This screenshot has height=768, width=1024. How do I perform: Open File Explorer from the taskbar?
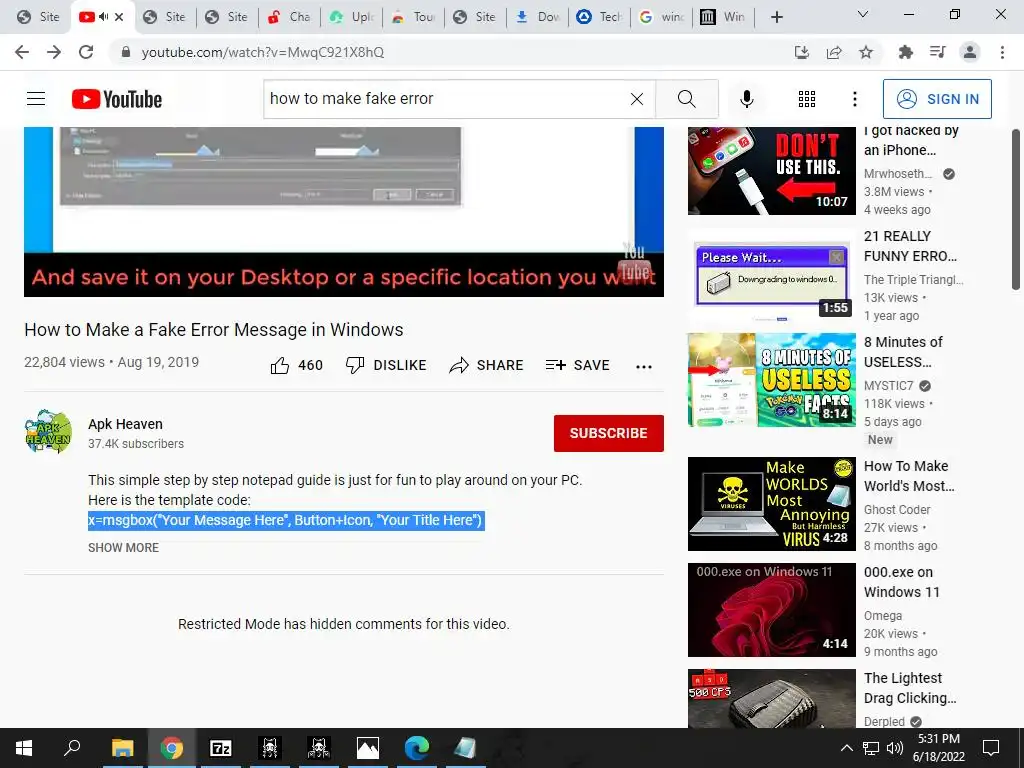[122, 748]
